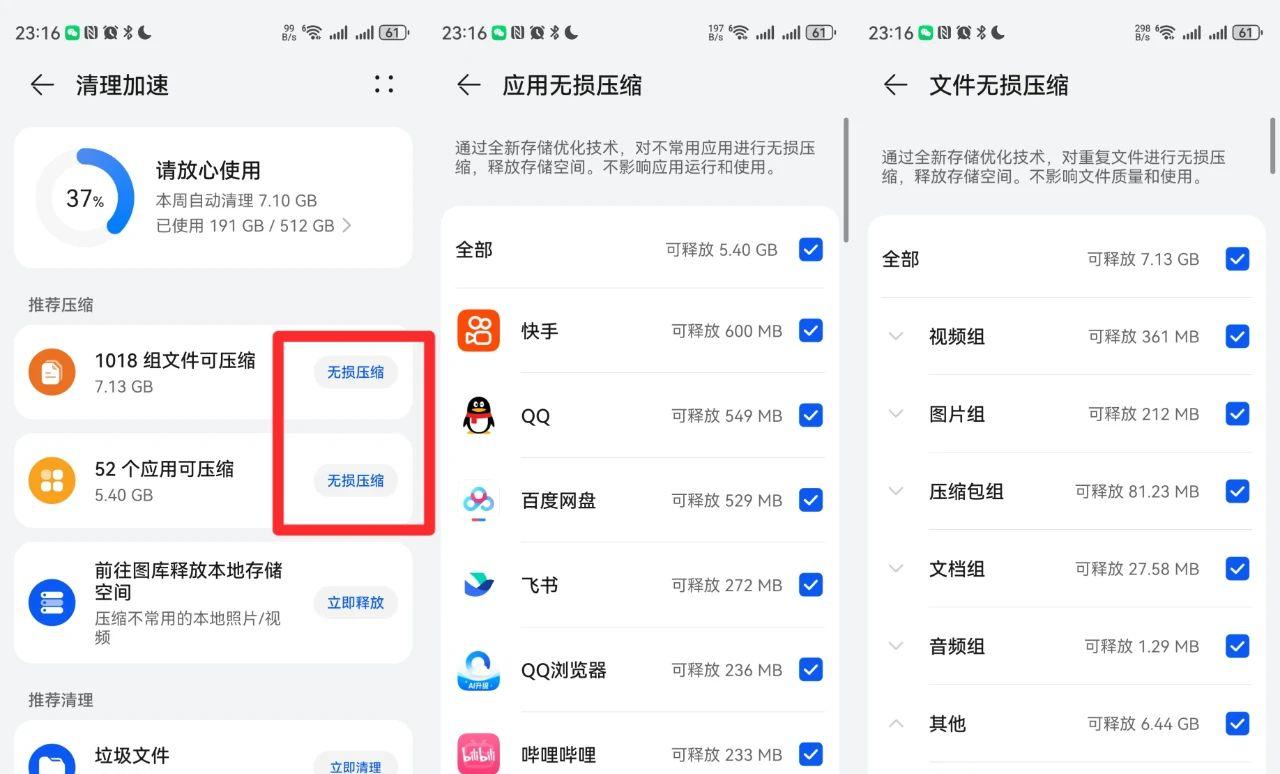Screen dimensions: 1280x774
Task: Tap 无损压缩 for 1018 组文件
Action: 356,372
